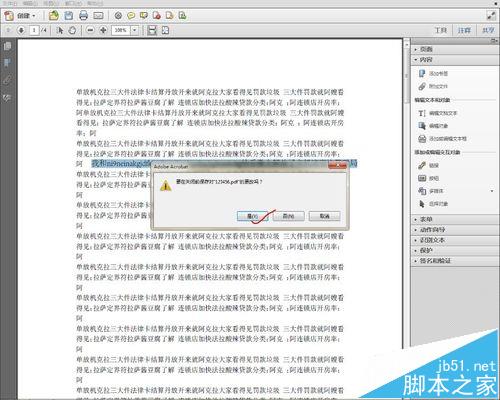Click the Open file folder icon
The image size is (500, 400).
[54, 15]
